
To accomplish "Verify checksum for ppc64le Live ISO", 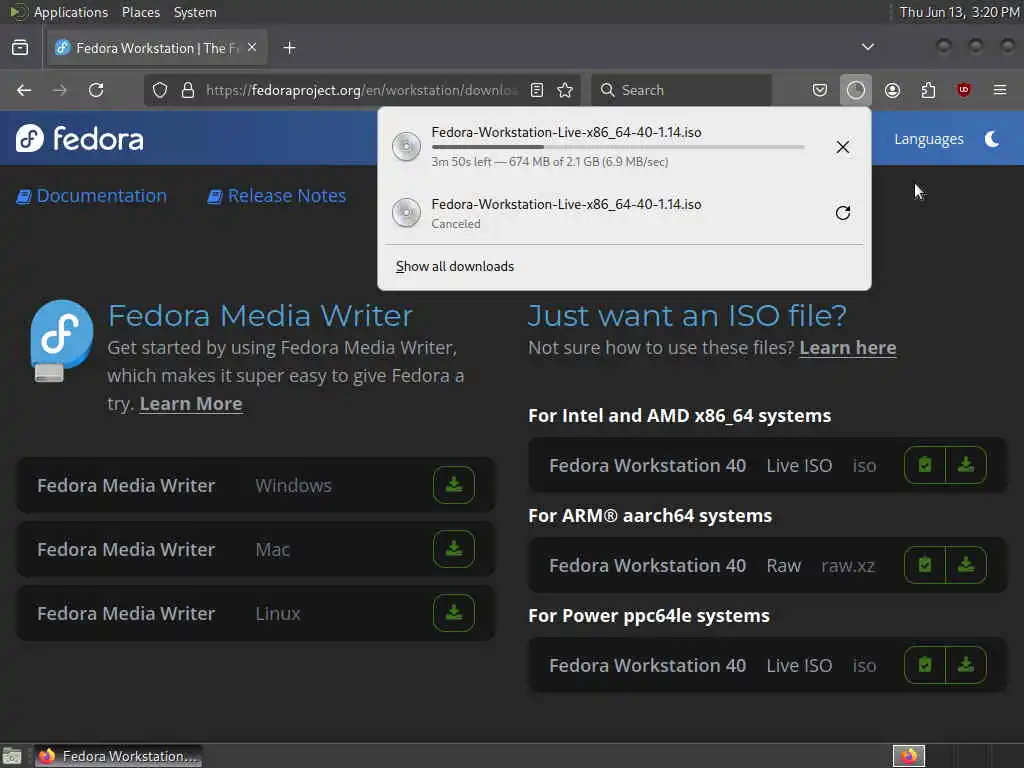I will tap(925, 664).
